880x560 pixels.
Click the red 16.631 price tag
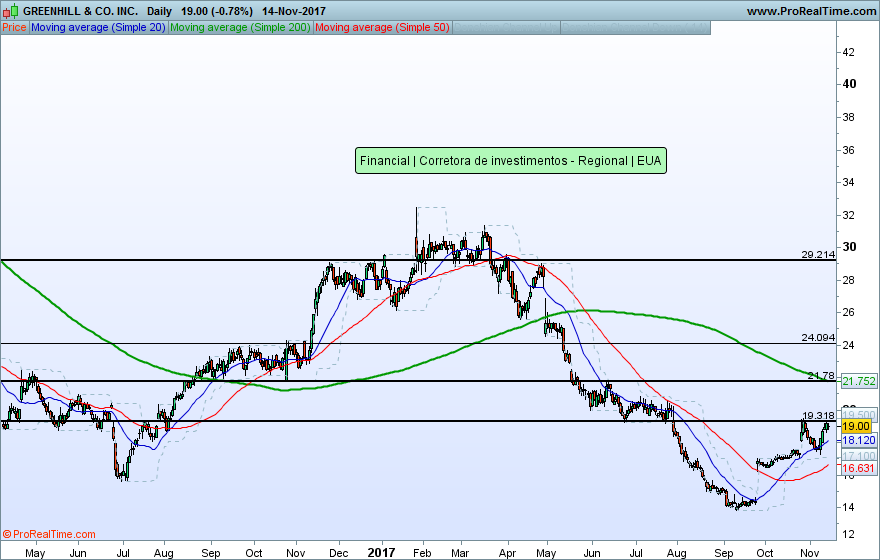tap(859, 468)
